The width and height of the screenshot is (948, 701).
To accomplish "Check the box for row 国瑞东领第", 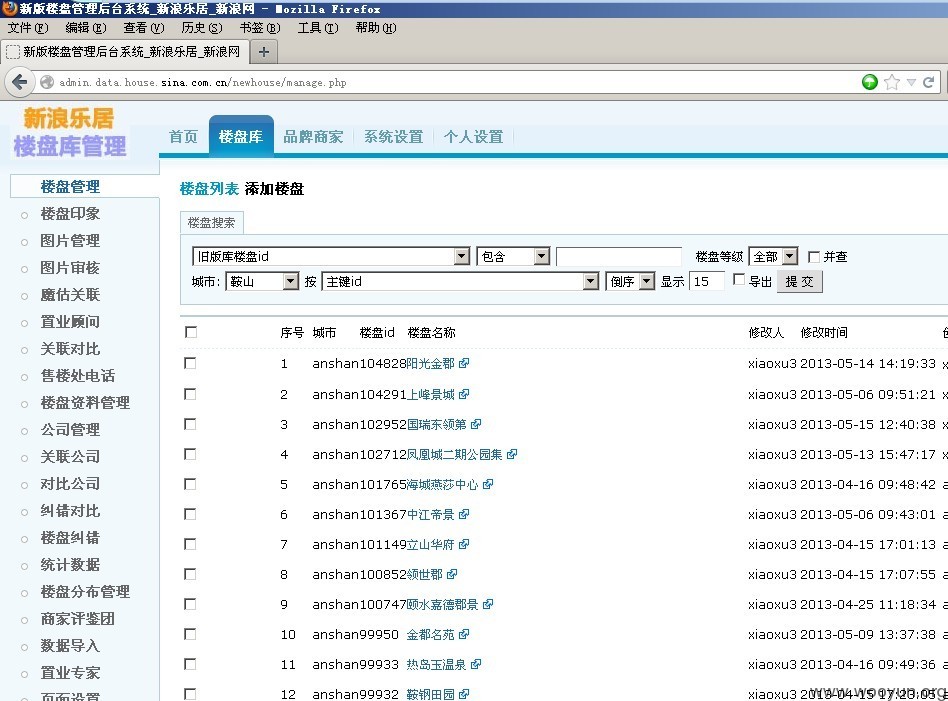I will [190, 425].
